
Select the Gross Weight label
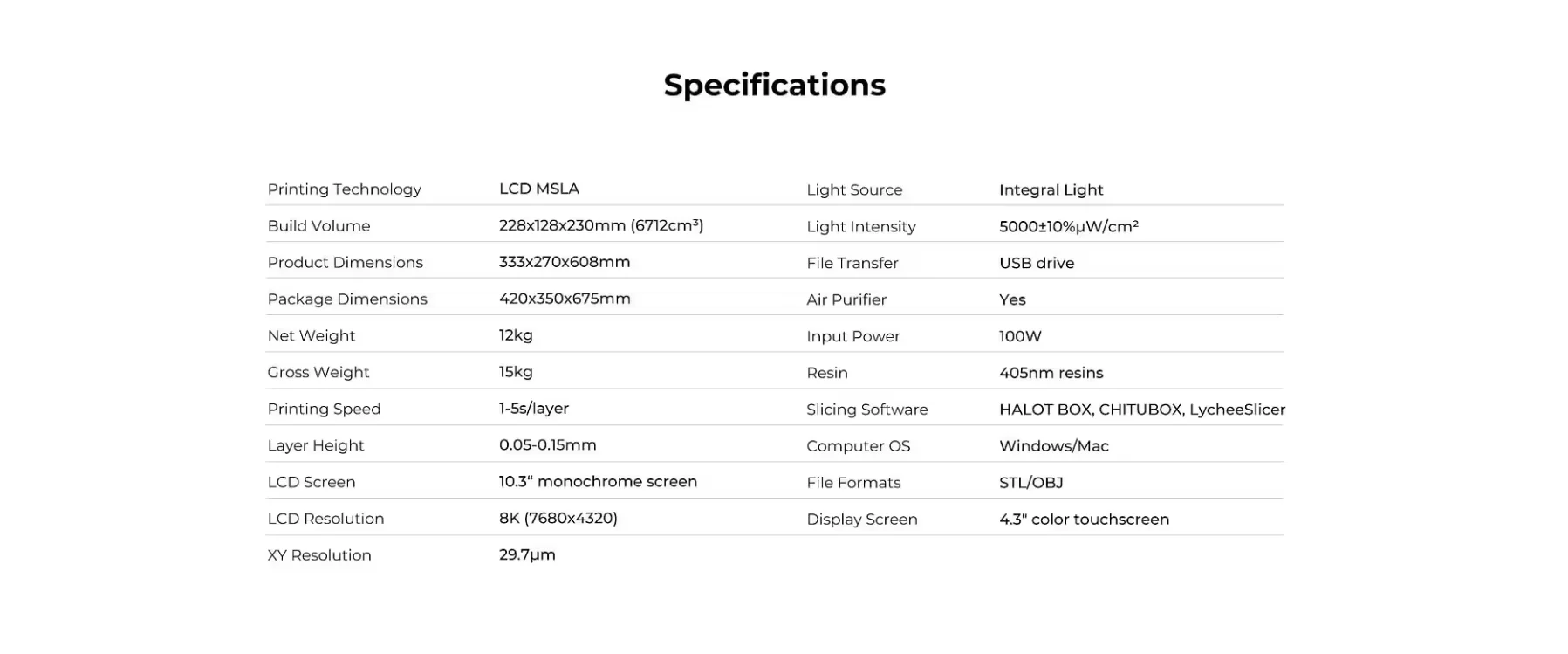(x=318, y=372)
